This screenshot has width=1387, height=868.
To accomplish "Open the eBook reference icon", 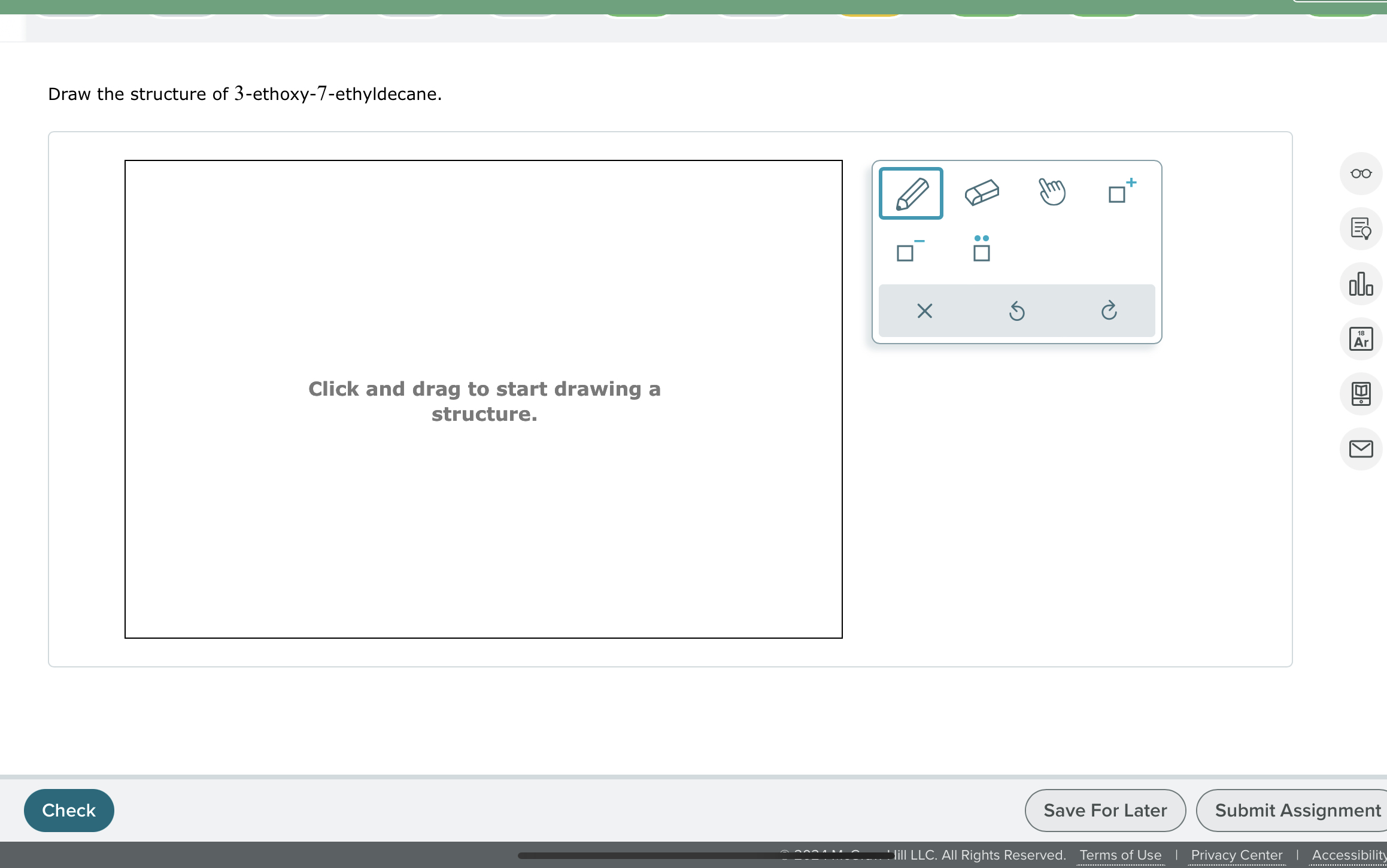I will [1360, 394].
